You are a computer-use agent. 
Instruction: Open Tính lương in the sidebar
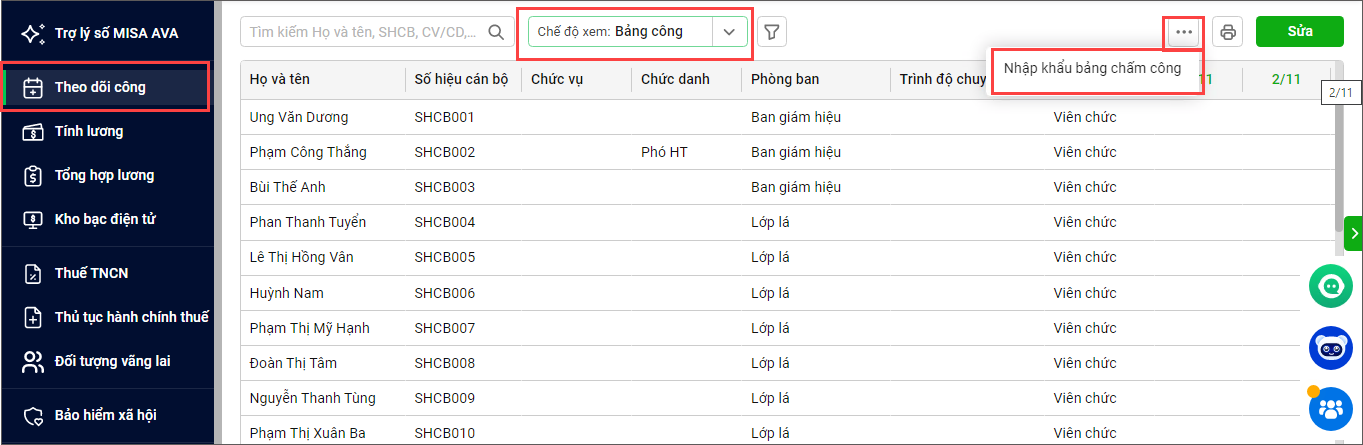tap(89, 131)
